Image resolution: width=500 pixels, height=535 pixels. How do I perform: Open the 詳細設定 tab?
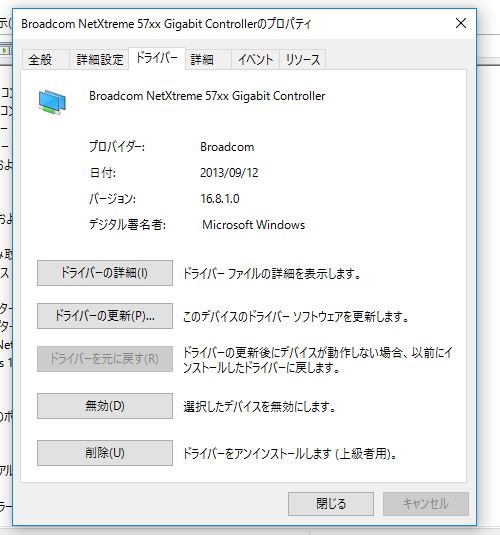coord(99,60)
